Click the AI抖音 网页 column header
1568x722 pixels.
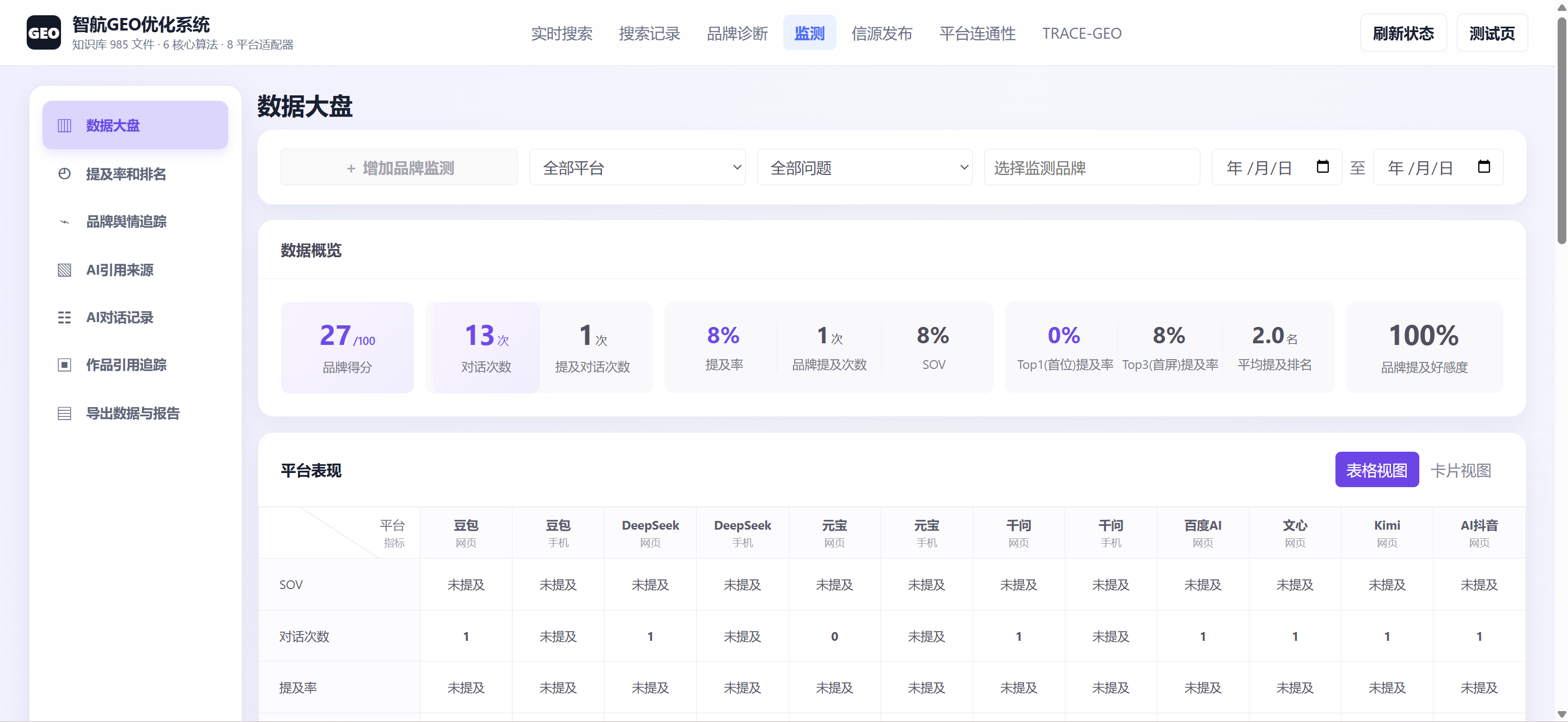[1479, 533]
